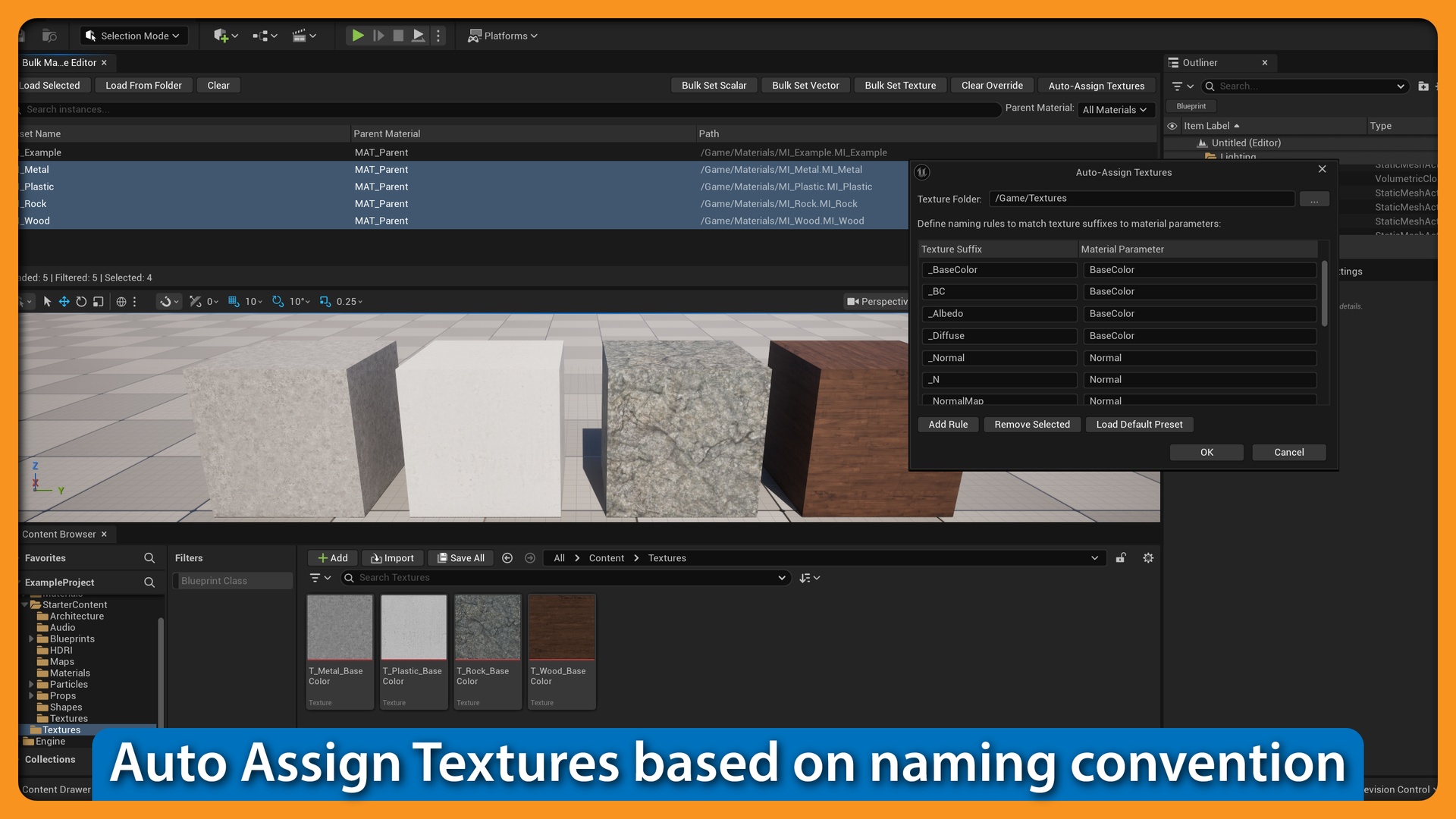The image size is (1456, 819).
Task: Activate the Scale tool in the viewport
Action: (x=98, y=302)
